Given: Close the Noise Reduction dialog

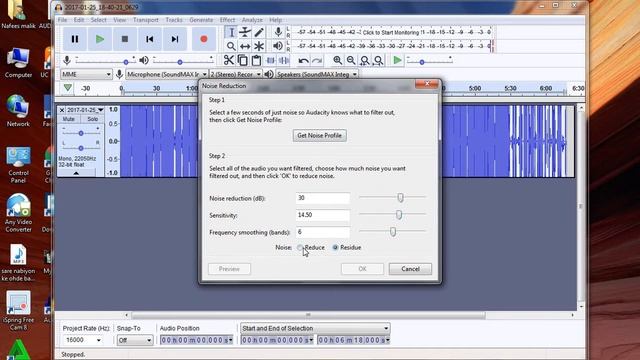Looking at the screenshot, I should [427, 84].
